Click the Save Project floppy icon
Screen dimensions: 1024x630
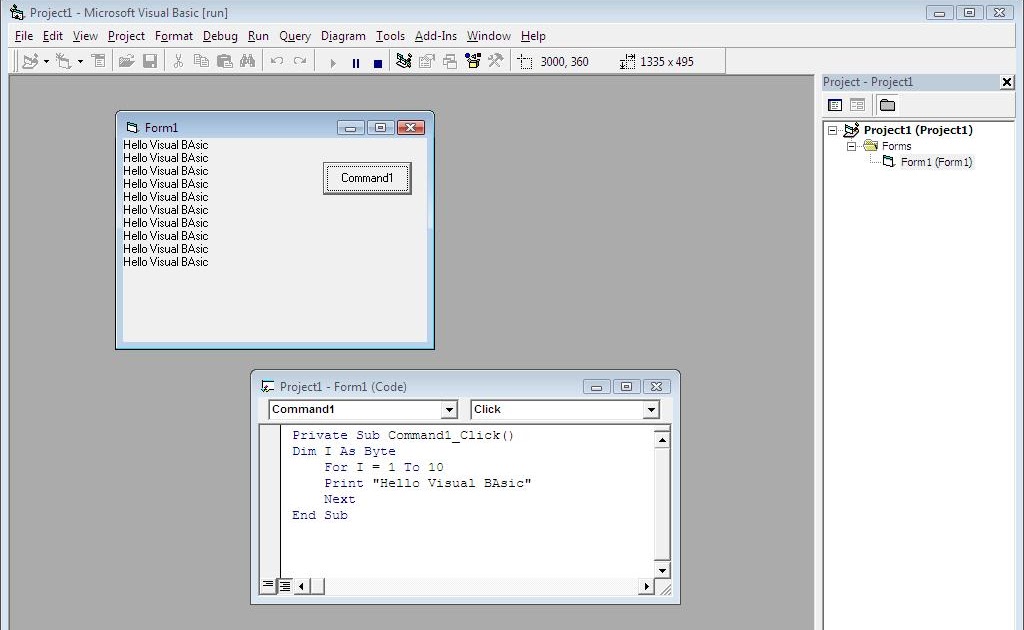(x=150, y=61)
